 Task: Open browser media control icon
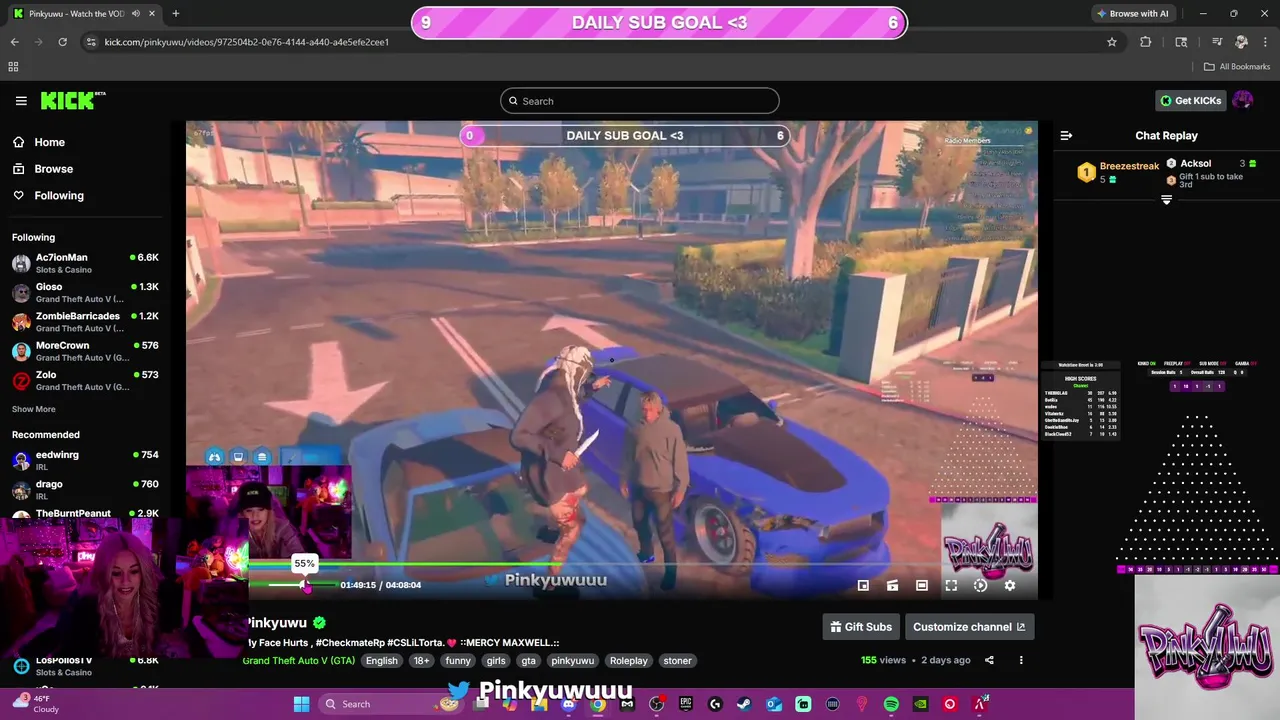click(x=1217, y=42)
